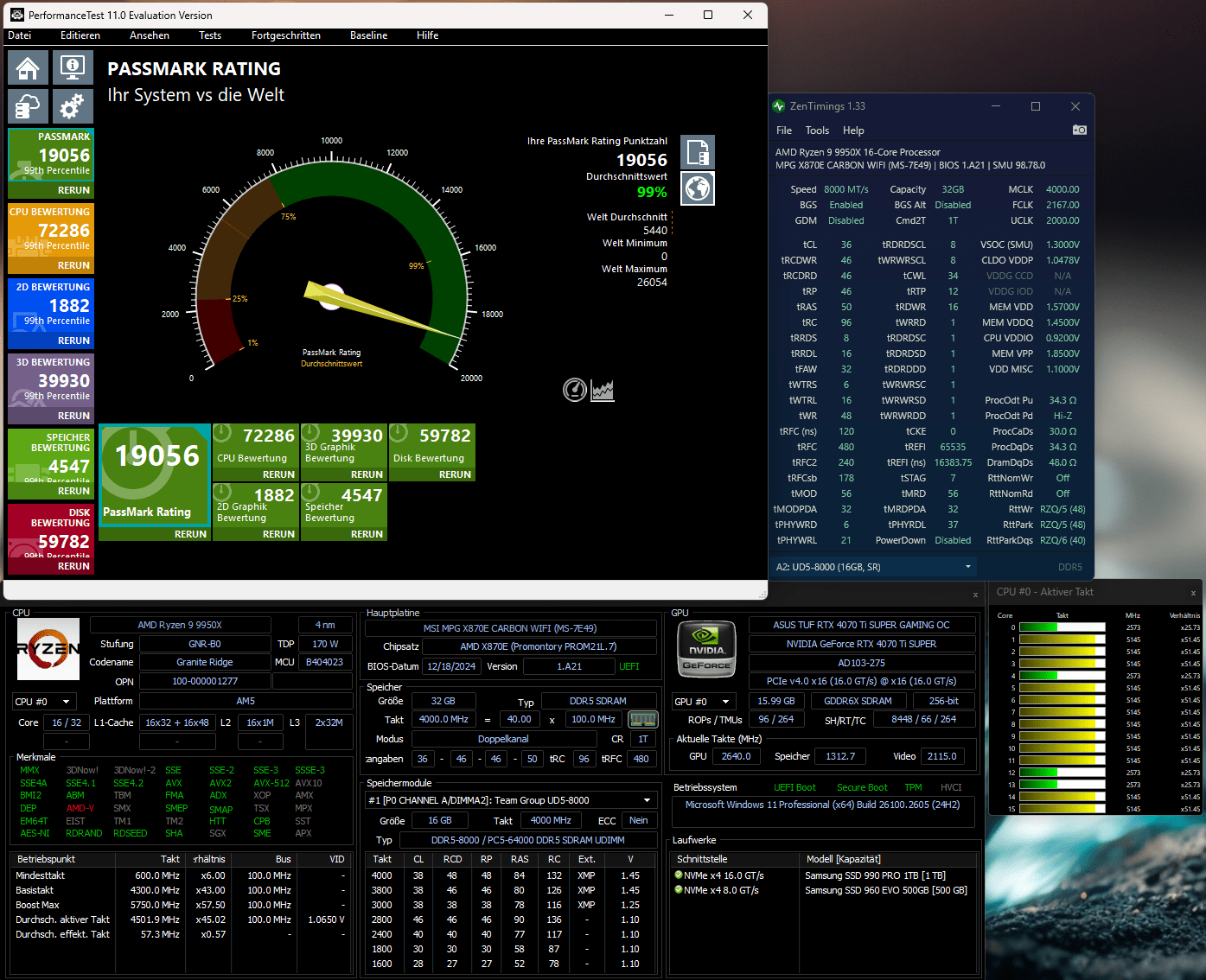
Task: Click the Secure Boot label under Betriebssystem
Action: [x=862, y=787]
